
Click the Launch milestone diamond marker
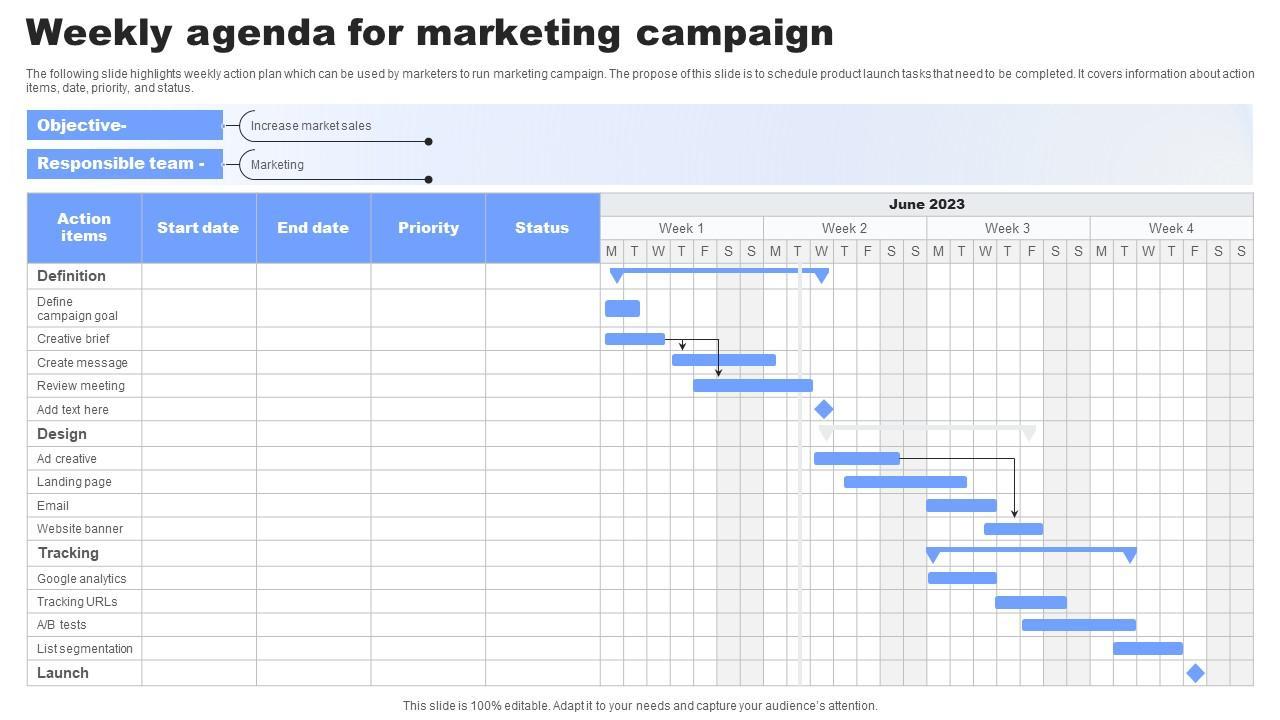(x=1195, y=673)
